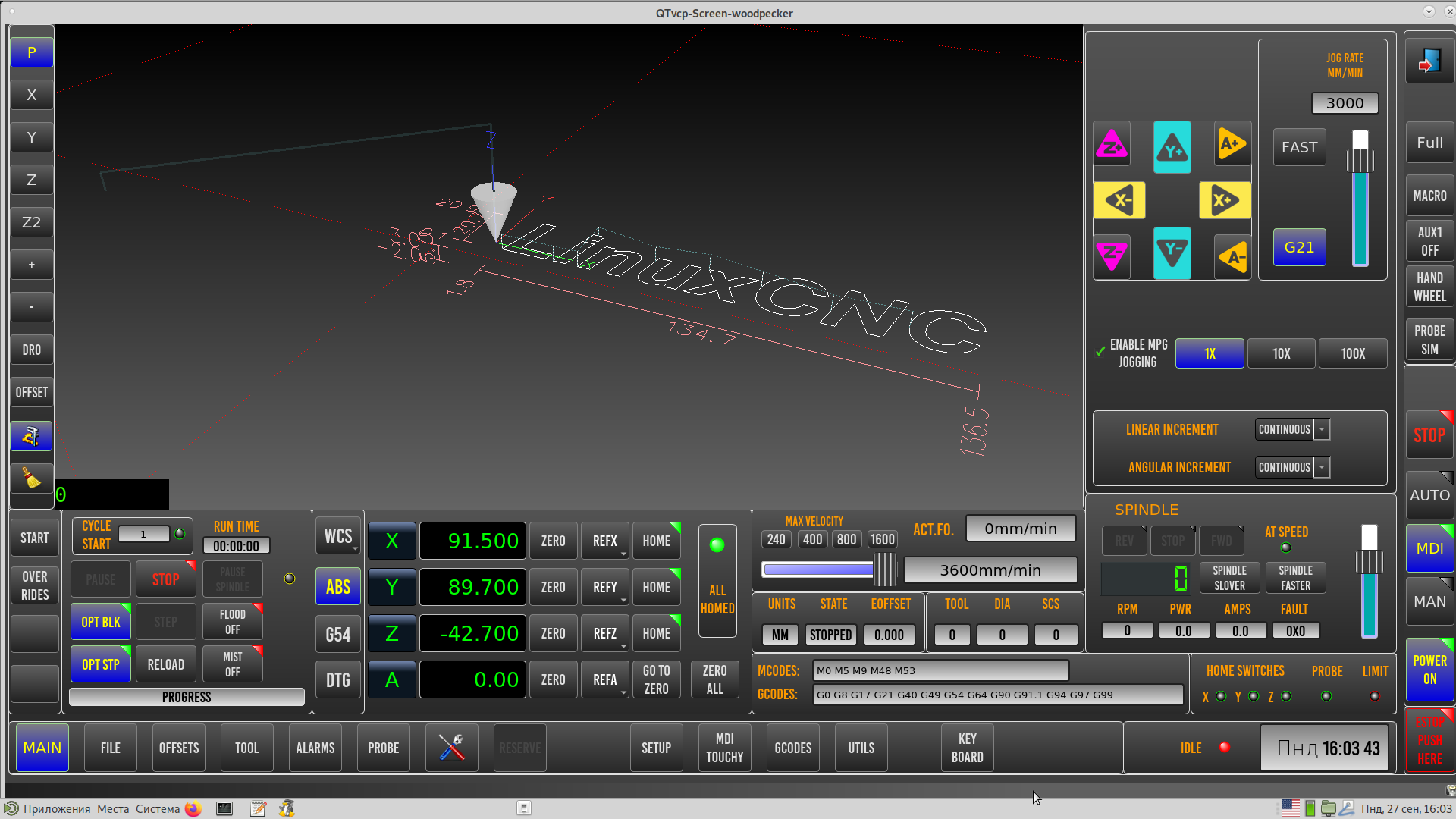The height and width of the screenshot is (819, 1456).
Task: Zoom in preview with plus button
Action: click(x=32, y=265)
